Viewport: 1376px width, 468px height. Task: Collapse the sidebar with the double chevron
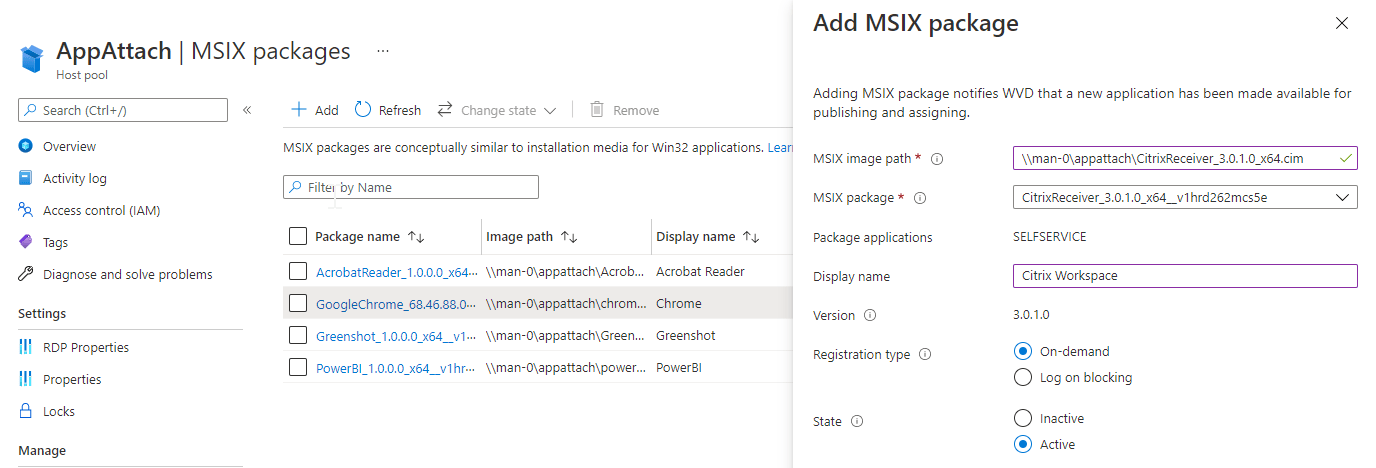tap(247, 110)
